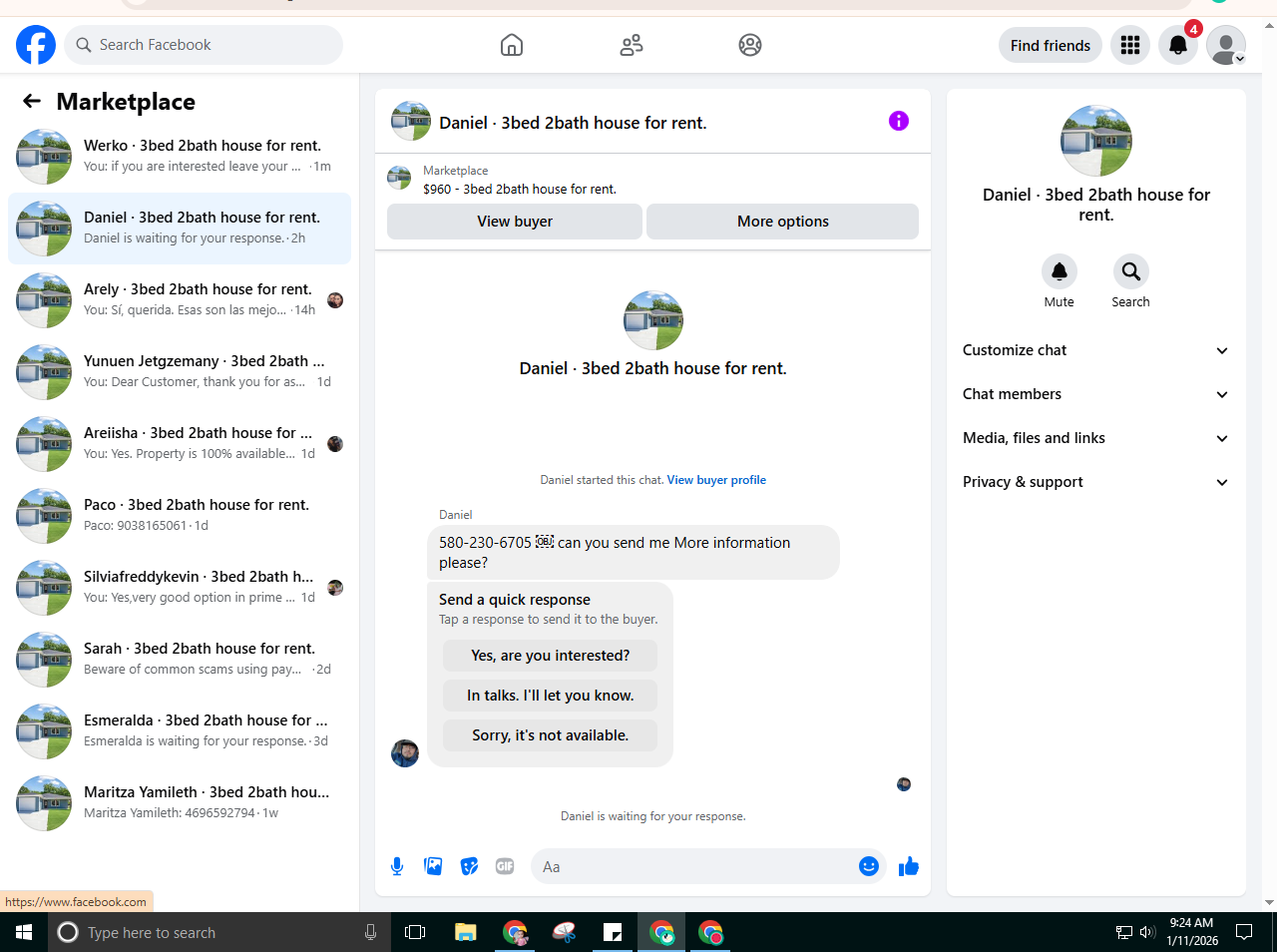Screen dimensions: 1277x952
Task: Open the Sarah conversation
Action: click(180, 660)
